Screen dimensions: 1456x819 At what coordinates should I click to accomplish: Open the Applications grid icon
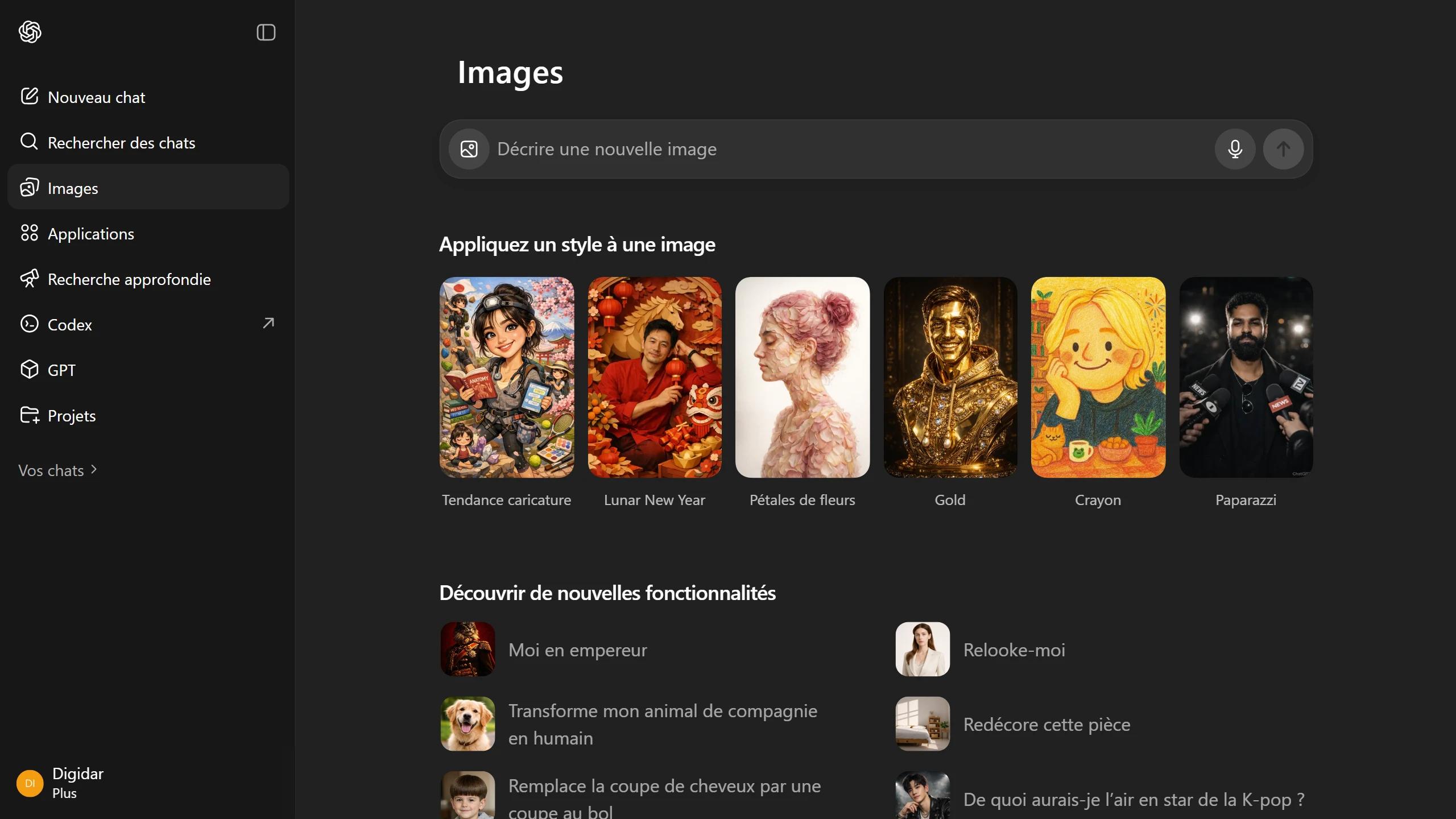[30, 233]
